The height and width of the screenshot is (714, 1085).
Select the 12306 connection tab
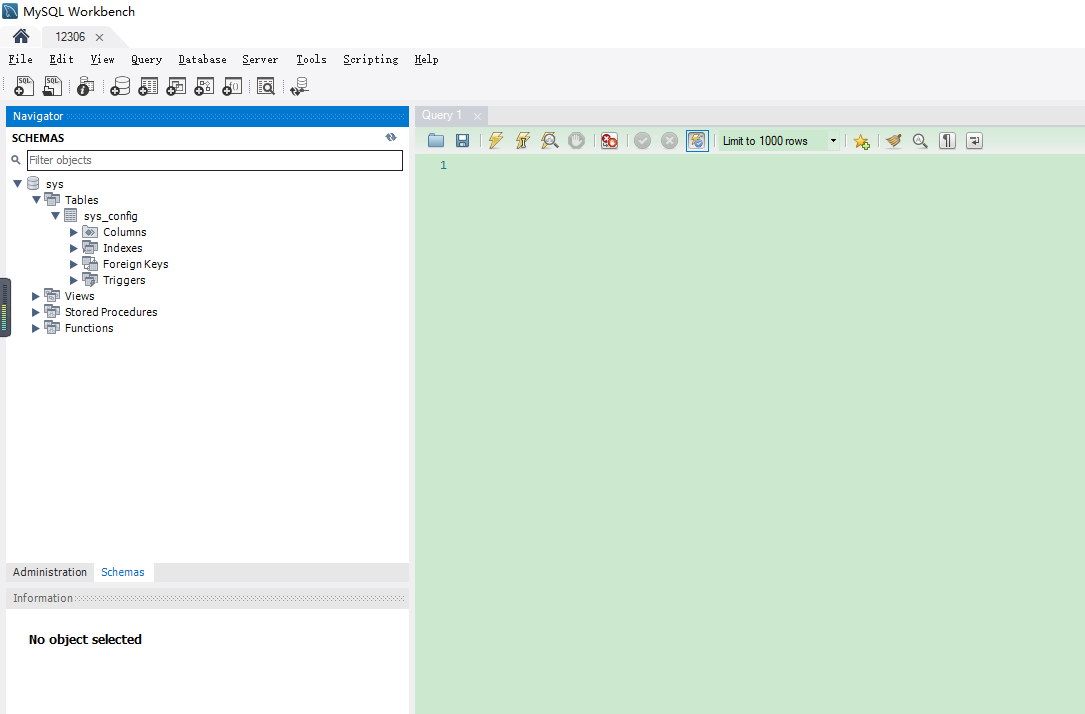click(70, 37)
